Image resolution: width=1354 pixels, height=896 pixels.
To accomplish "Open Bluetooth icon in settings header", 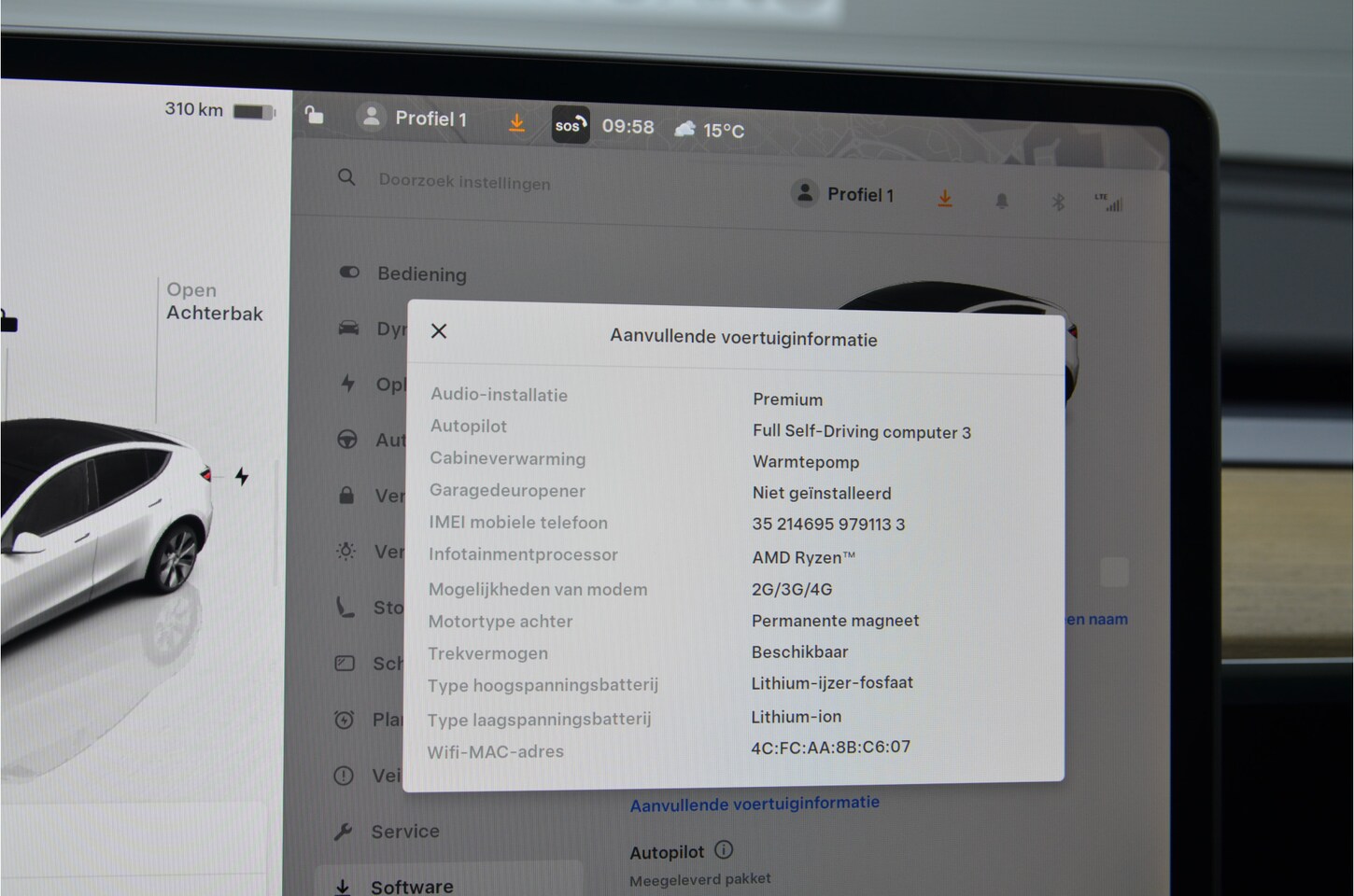I will 1057,202.
